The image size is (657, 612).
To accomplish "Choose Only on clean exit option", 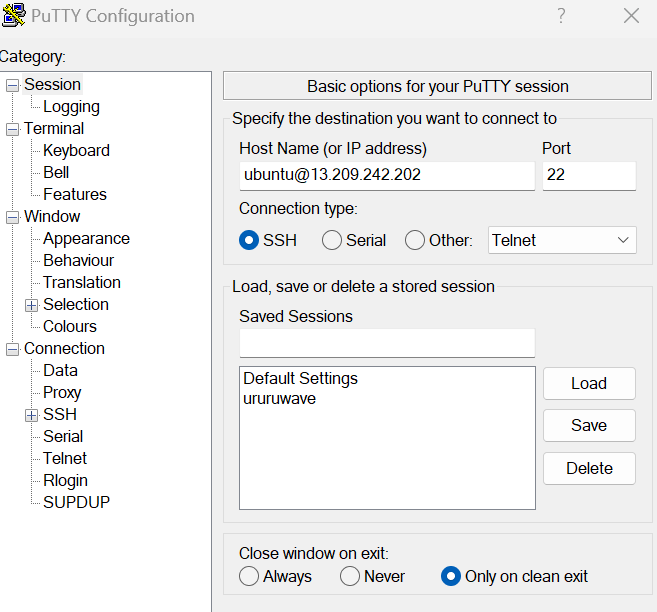I will [451, 576].
